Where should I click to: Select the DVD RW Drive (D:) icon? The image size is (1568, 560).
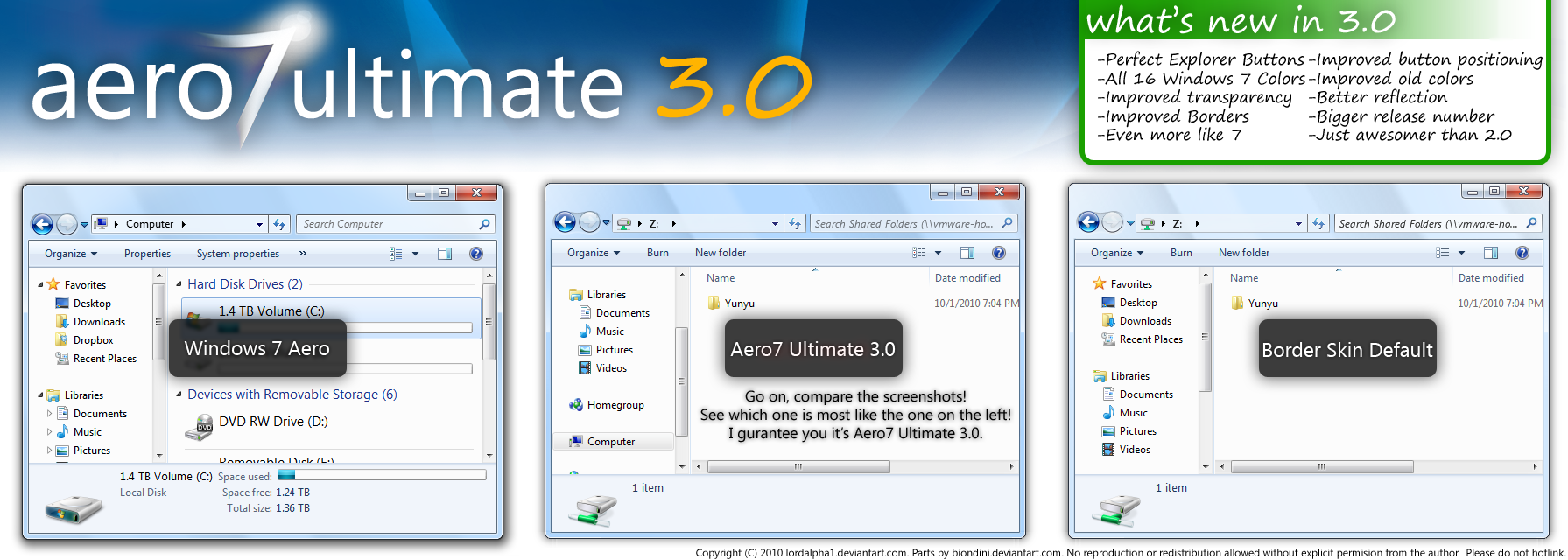click(200, 426)
